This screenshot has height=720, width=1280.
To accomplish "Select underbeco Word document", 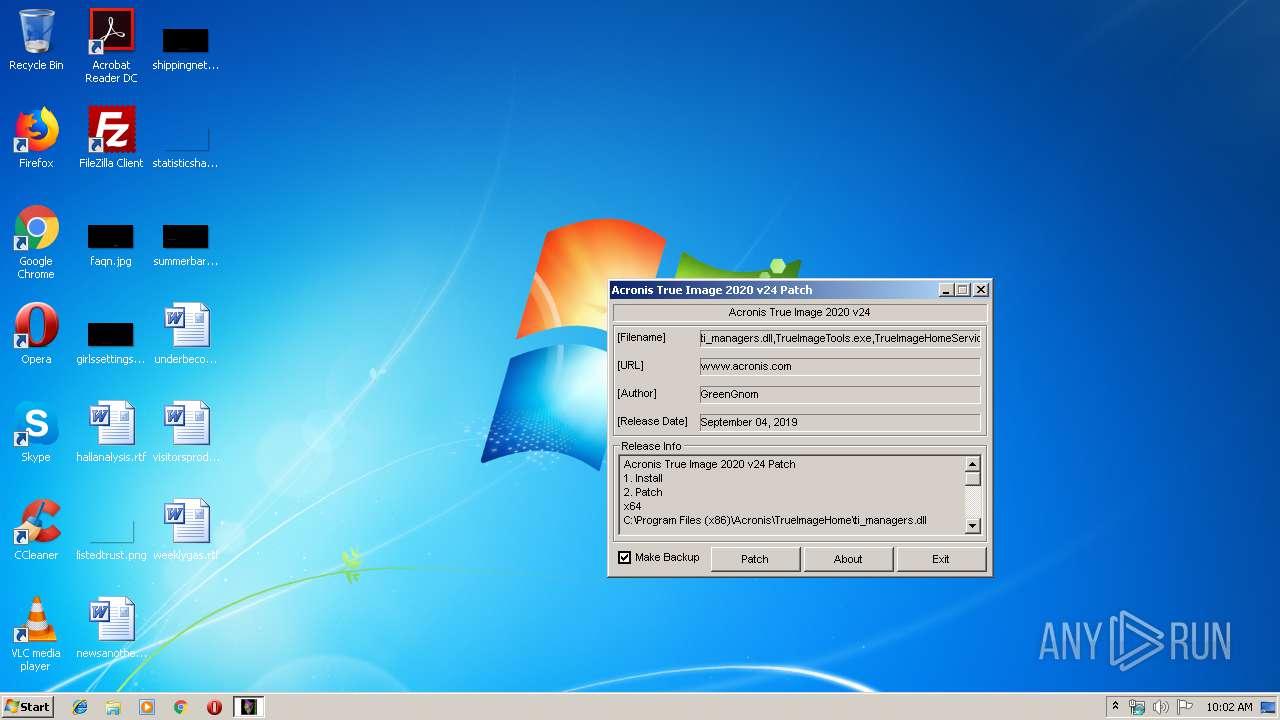I will click(x=186, y=334).
